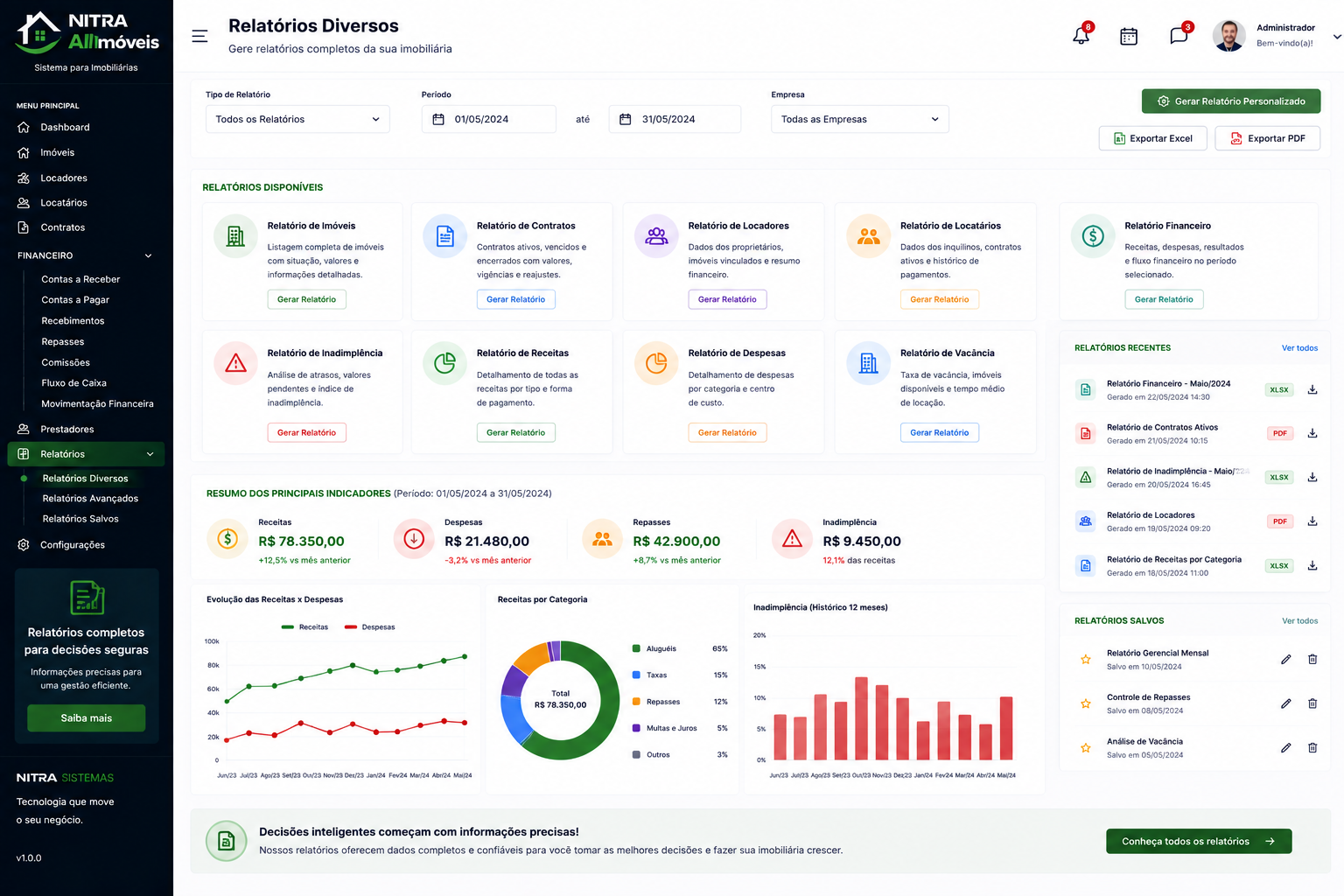Viewport: 1344px width, 896px height.
Task: Toggle the hamburger menu icon
Action: pyautogui.click(x=199, y=36)
